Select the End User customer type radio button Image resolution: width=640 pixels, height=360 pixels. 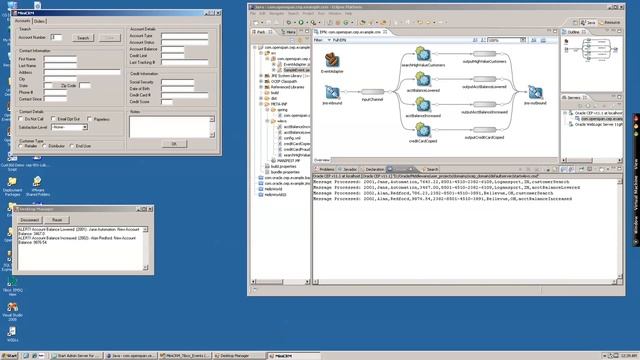tap(72, 146)
